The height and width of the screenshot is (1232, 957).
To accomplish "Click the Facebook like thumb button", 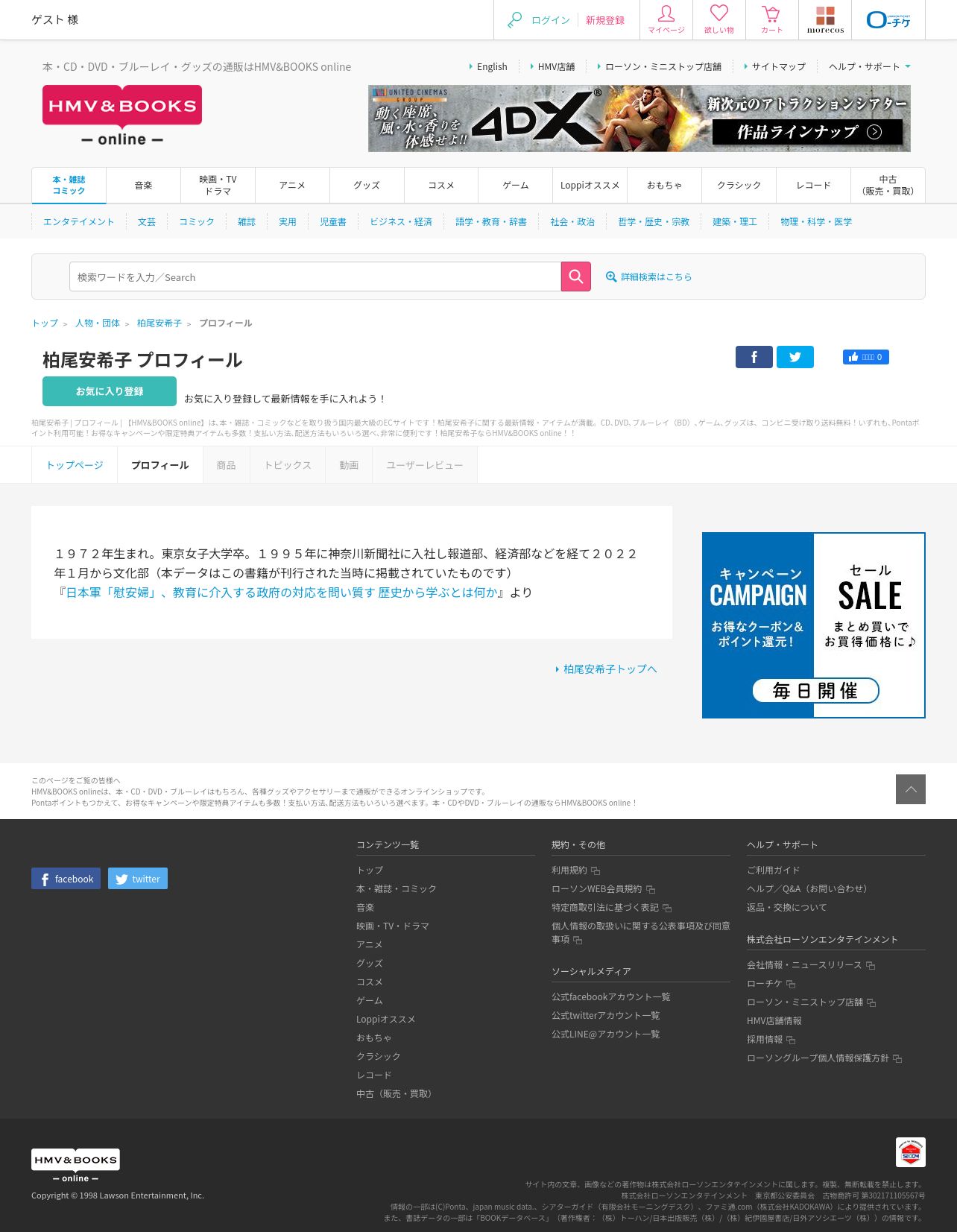I will [x=865, y=357].
